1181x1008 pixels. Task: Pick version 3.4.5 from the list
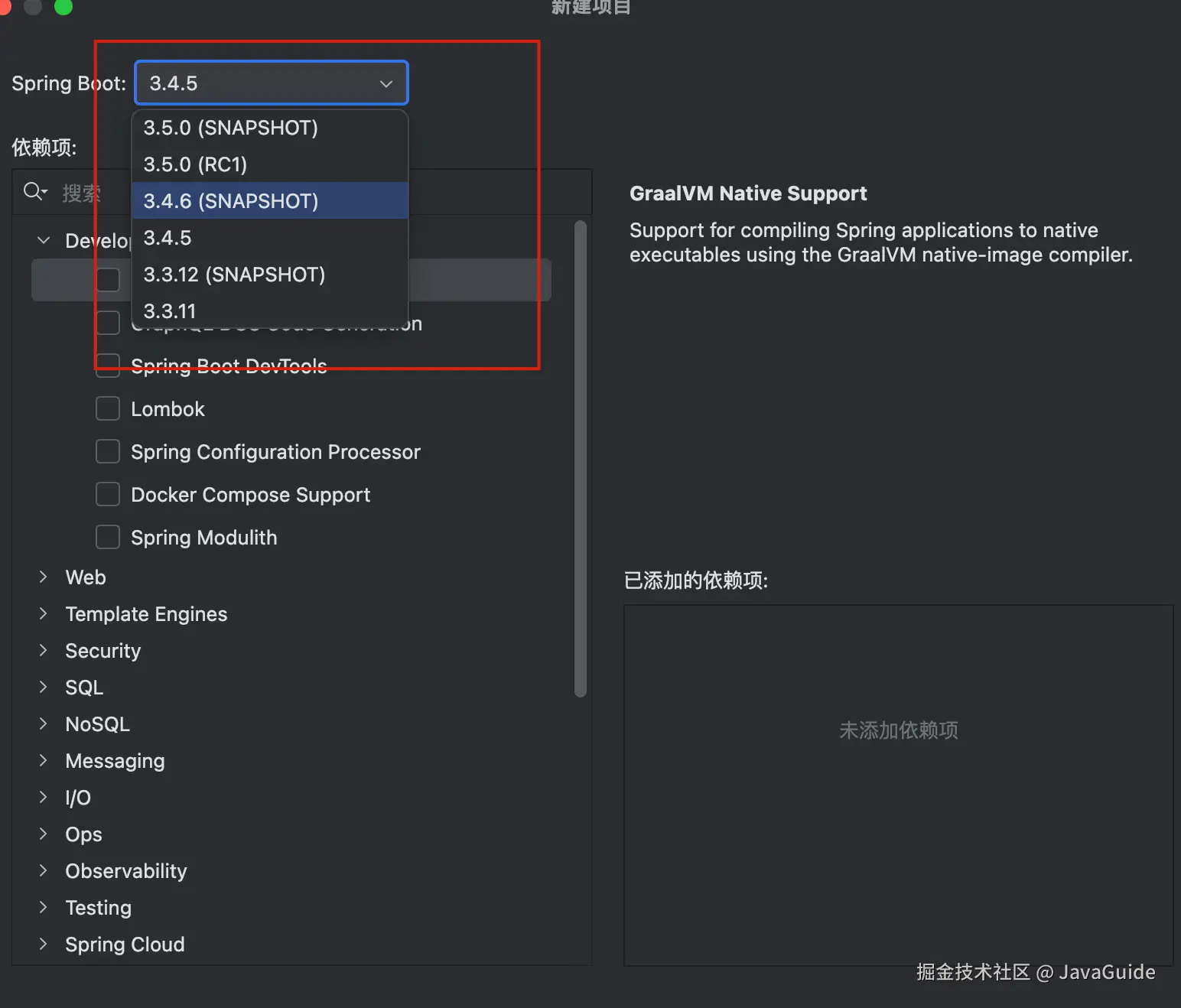270,238
